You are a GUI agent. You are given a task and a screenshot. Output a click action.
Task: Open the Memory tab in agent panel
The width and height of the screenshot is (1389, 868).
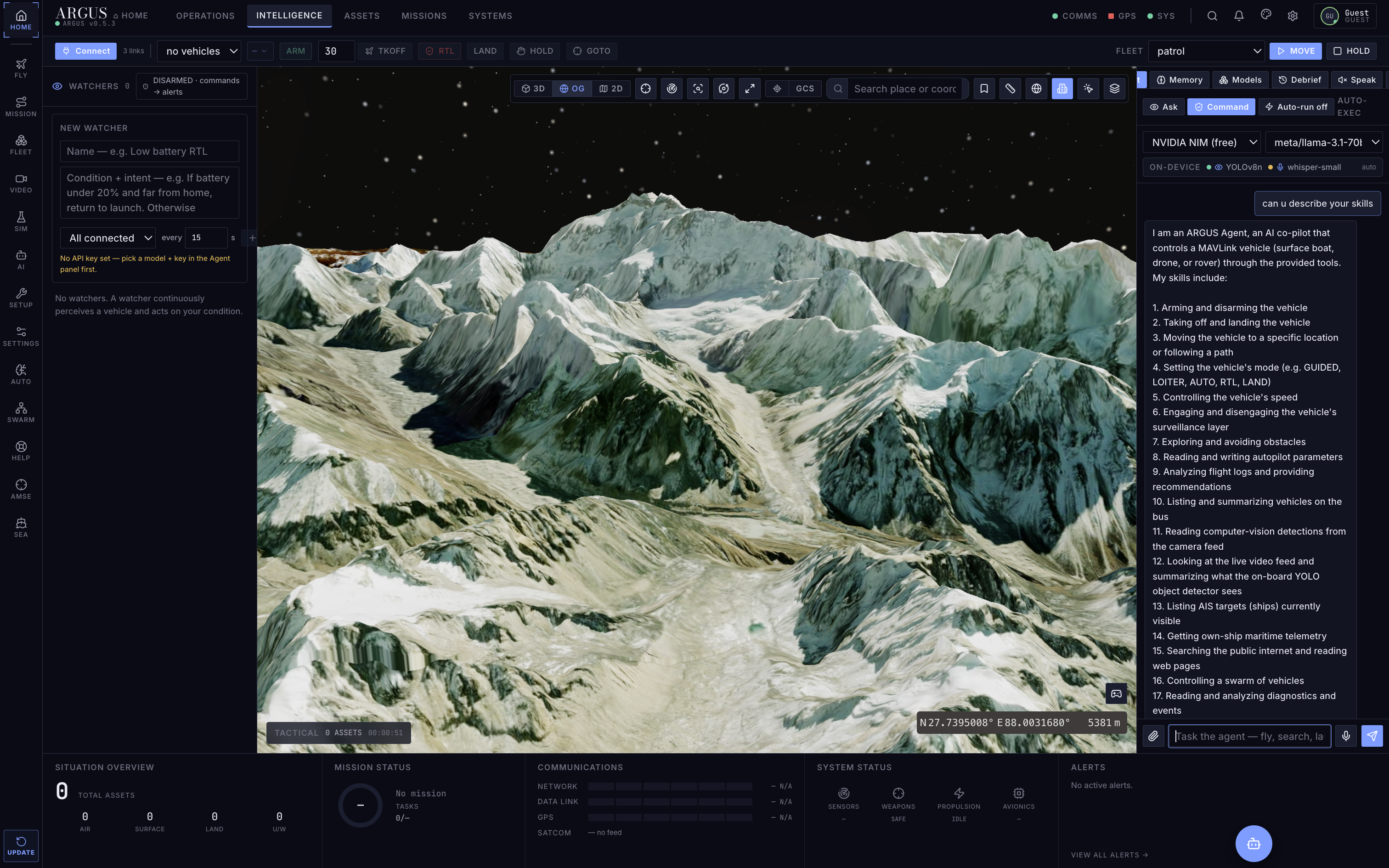click(1180, 80)
